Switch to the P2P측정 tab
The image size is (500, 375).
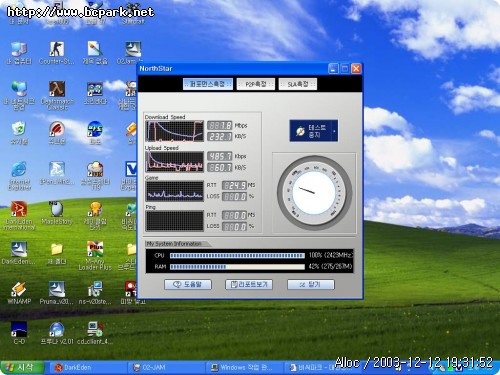pos(256,84)
